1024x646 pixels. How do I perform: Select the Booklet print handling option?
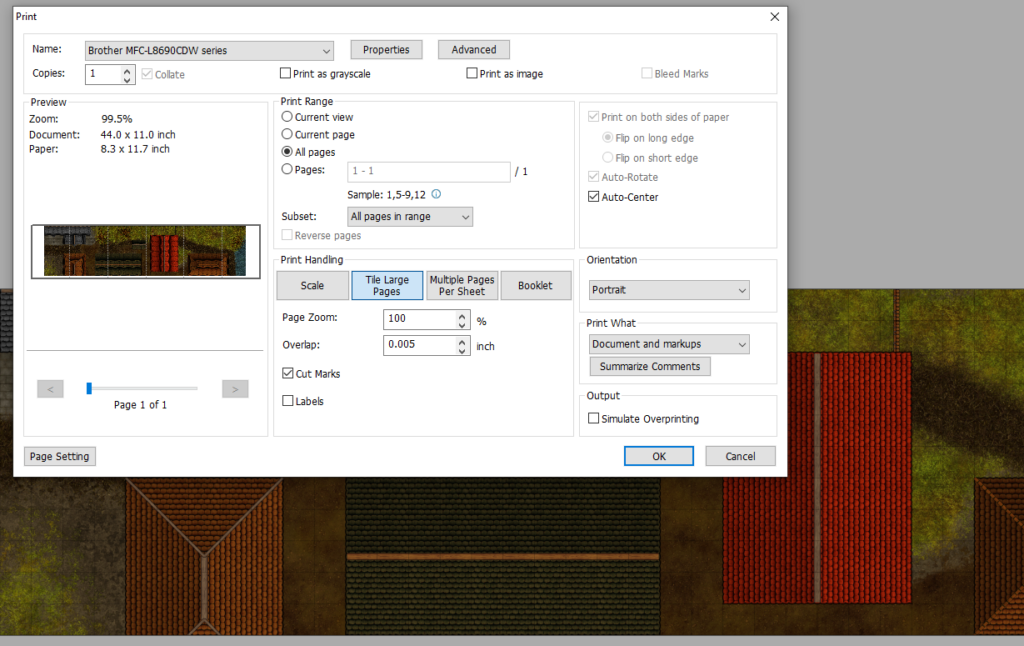536,285
